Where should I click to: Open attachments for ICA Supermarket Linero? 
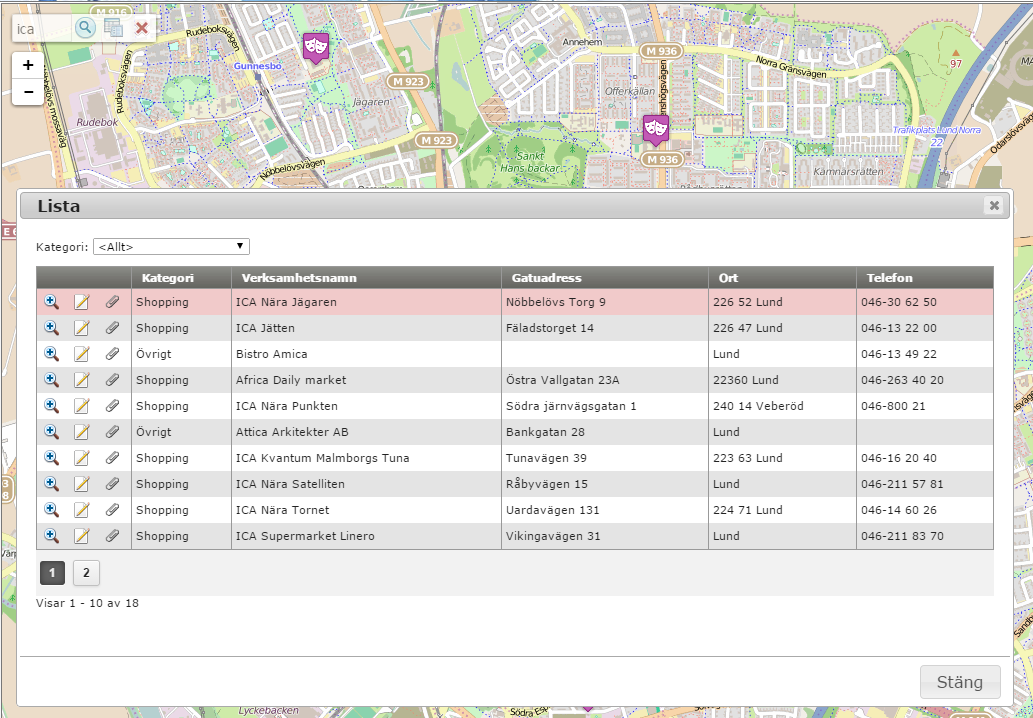[x=113, y=536]
